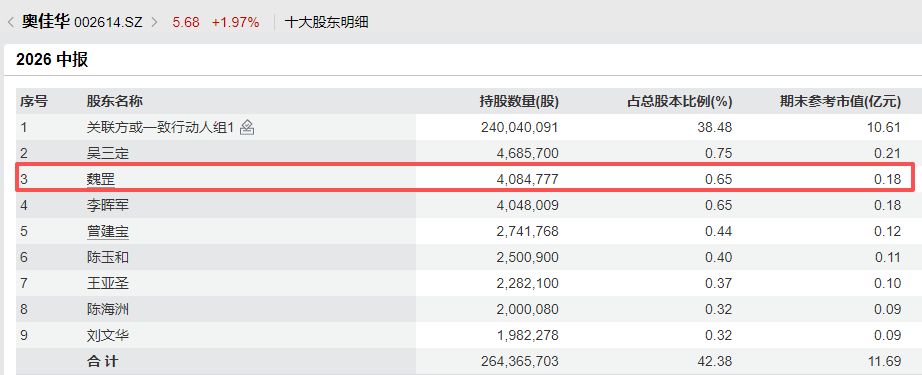Sort by 期末参考市值(亿元) column header

[840, 101]
